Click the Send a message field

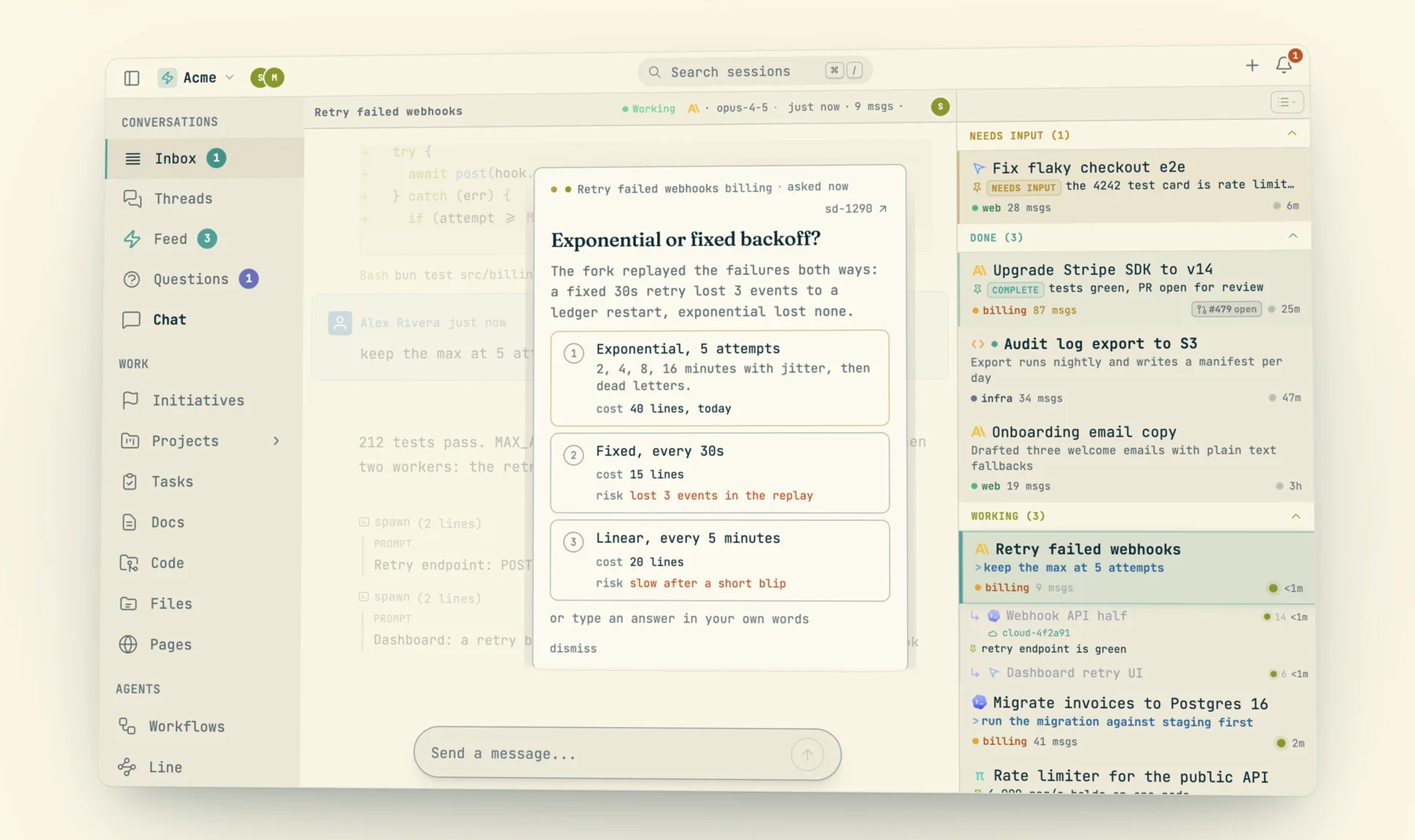(x=627, y=754)
